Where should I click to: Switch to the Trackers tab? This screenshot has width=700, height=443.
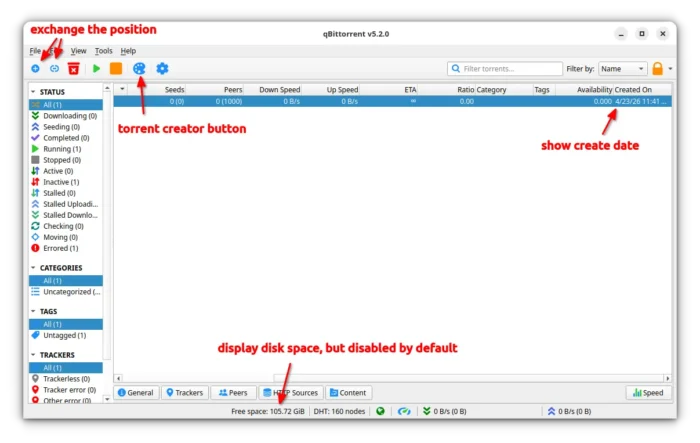click(185, 393)
